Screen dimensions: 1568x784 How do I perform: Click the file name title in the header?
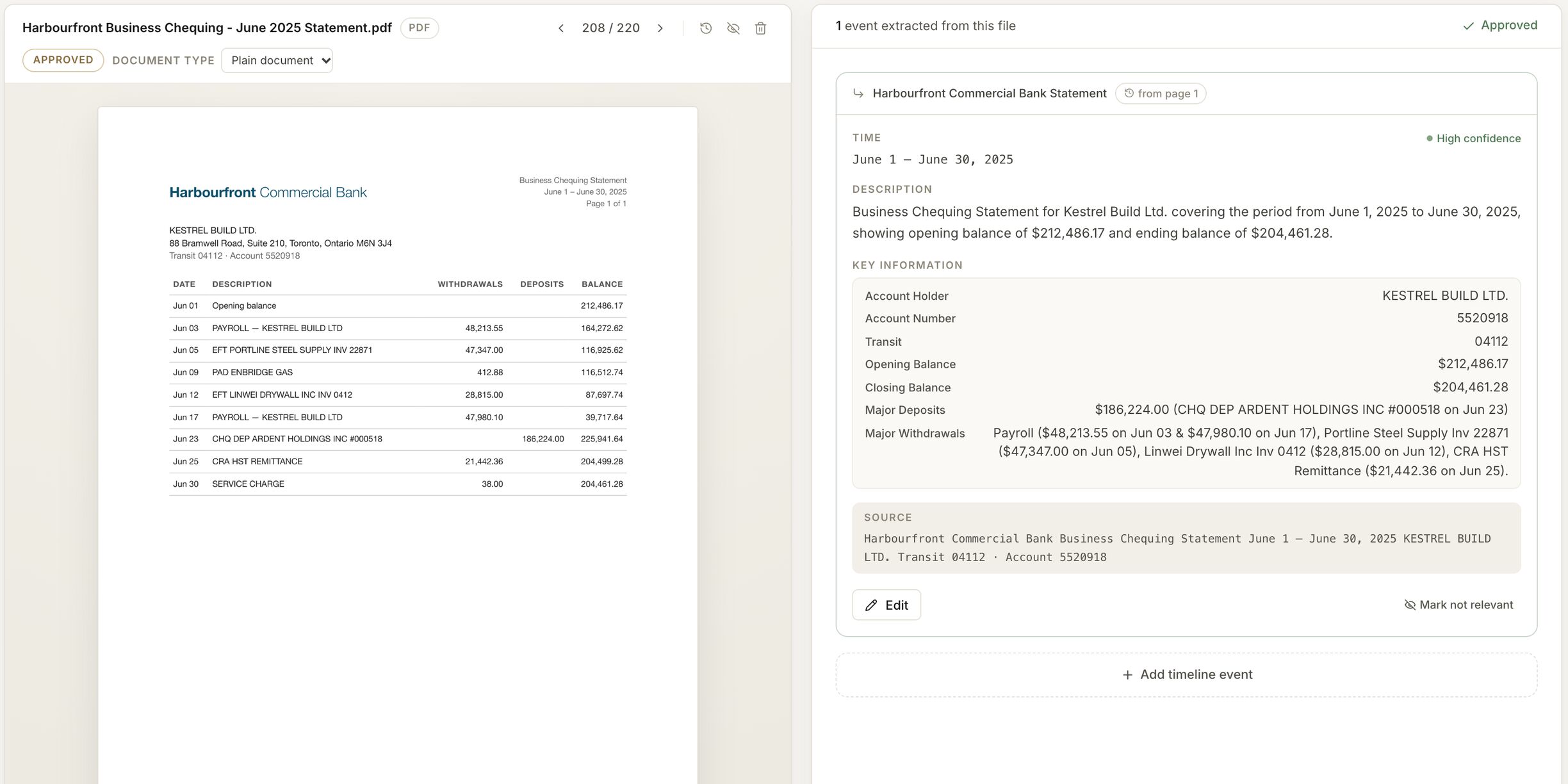(x=207, y=28)
